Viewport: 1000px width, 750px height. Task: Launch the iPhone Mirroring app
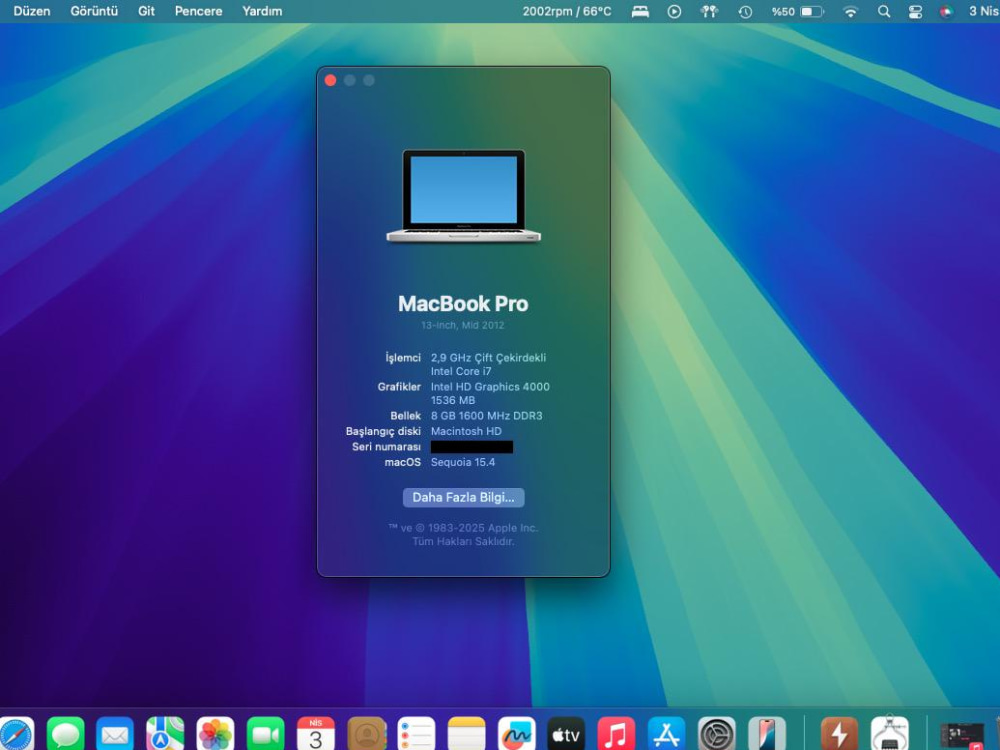tap(767, 734)
